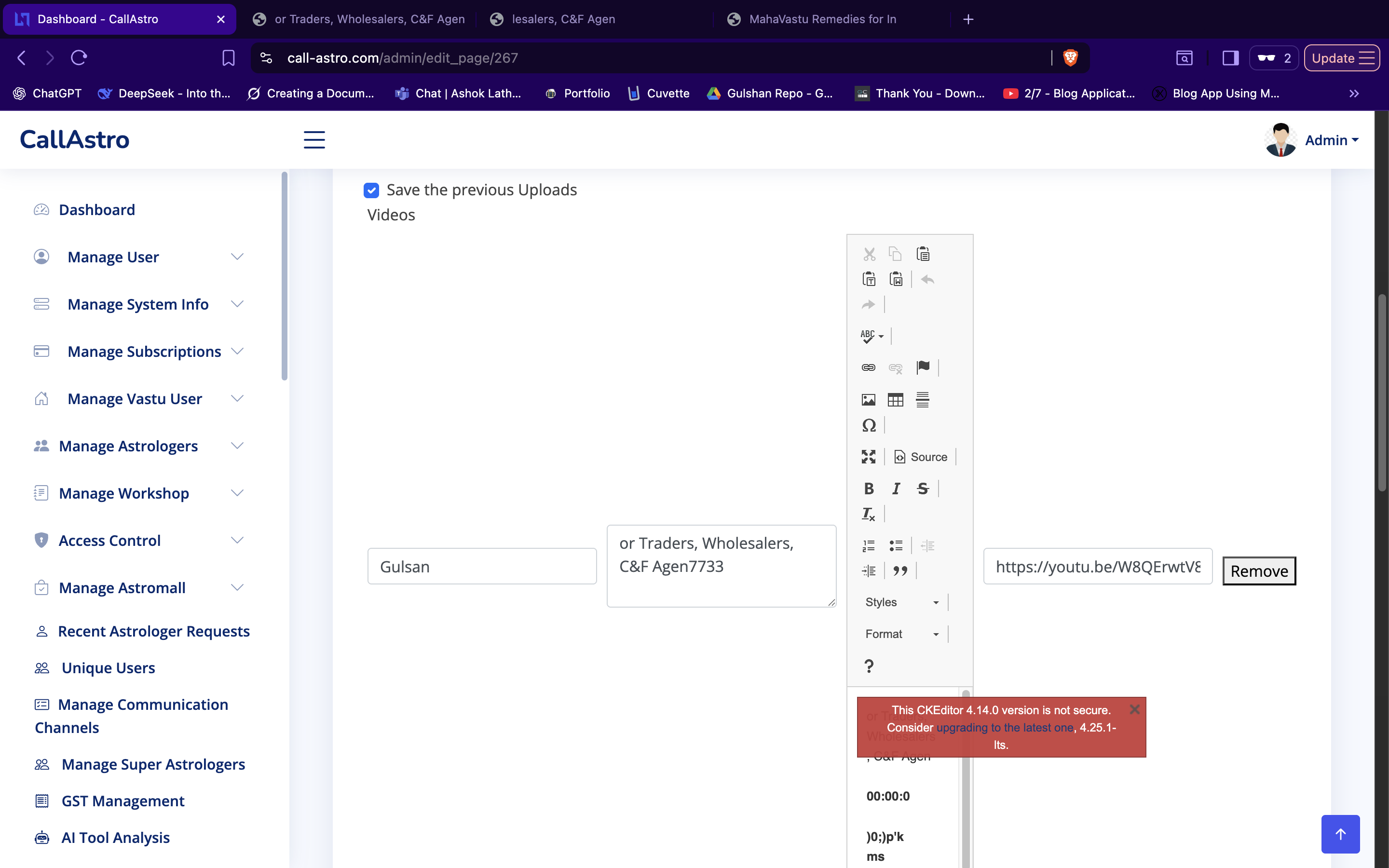Image resolution: width=1389 pixels, height=868 pixels.
Task: Click Paste as plain text icon
Action: click(869, 280)
